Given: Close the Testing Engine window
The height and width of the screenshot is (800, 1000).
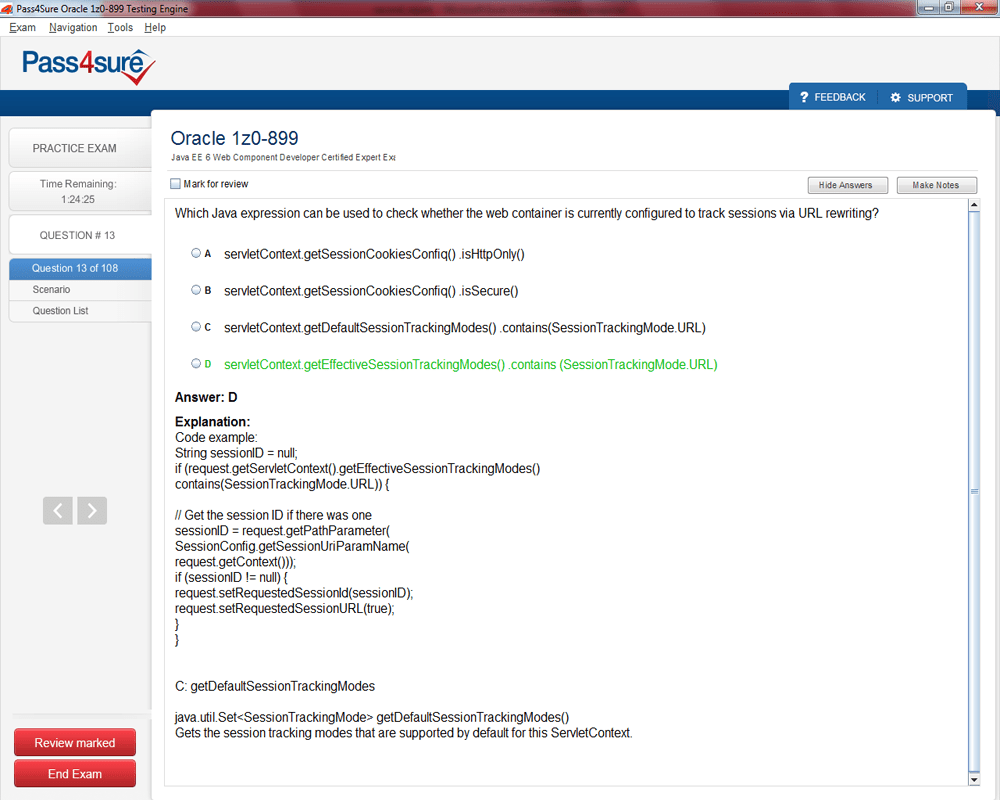Looking at the screenshot, I should [x=980, y=7].
